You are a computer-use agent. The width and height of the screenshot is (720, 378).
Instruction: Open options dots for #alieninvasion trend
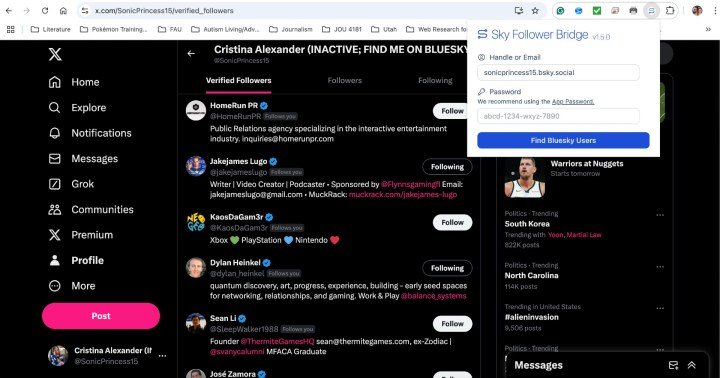(x=660, y=308)
